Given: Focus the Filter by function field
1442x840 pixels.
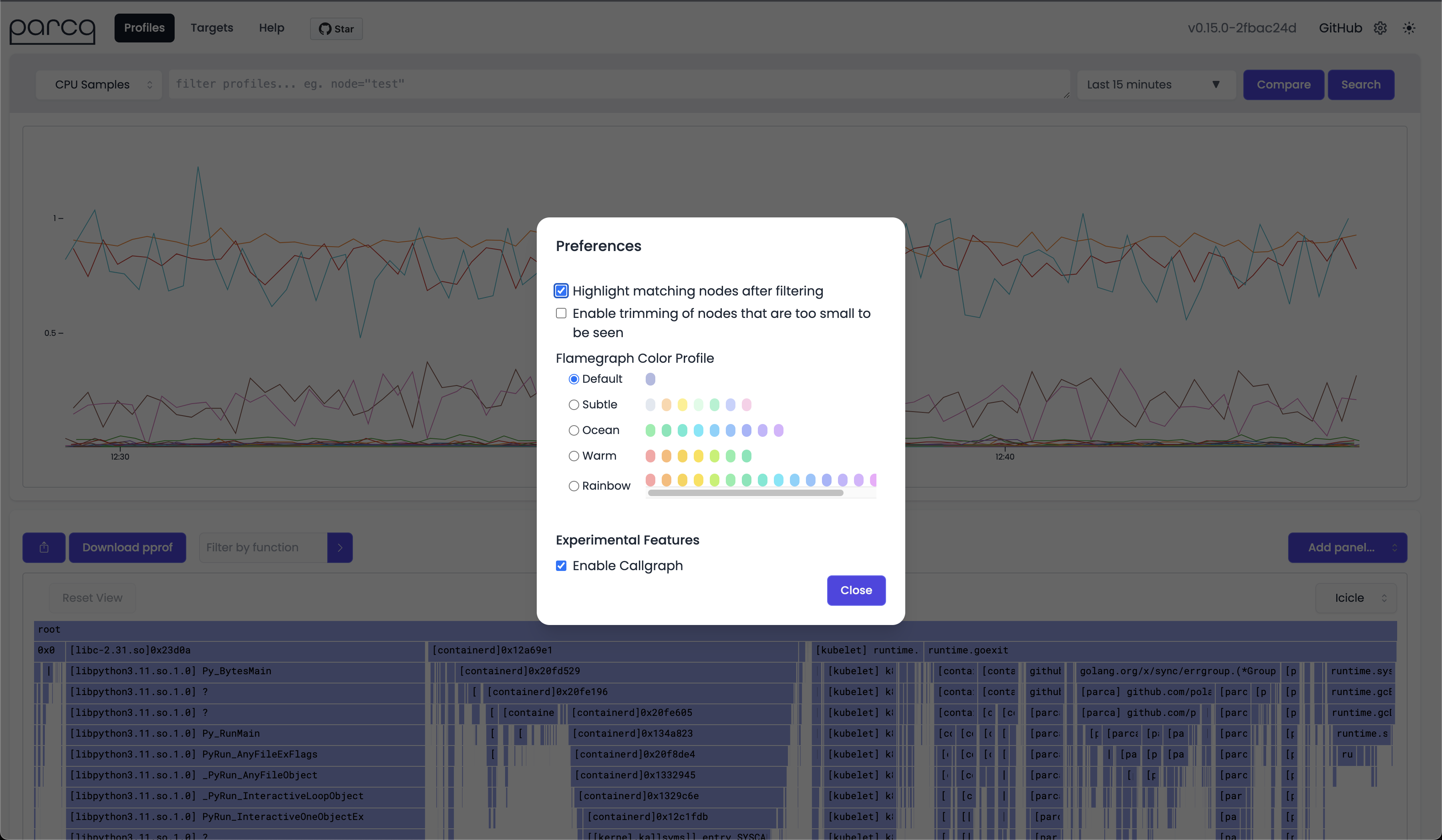Looking at the screenshot, I should (x=263, y=547).
